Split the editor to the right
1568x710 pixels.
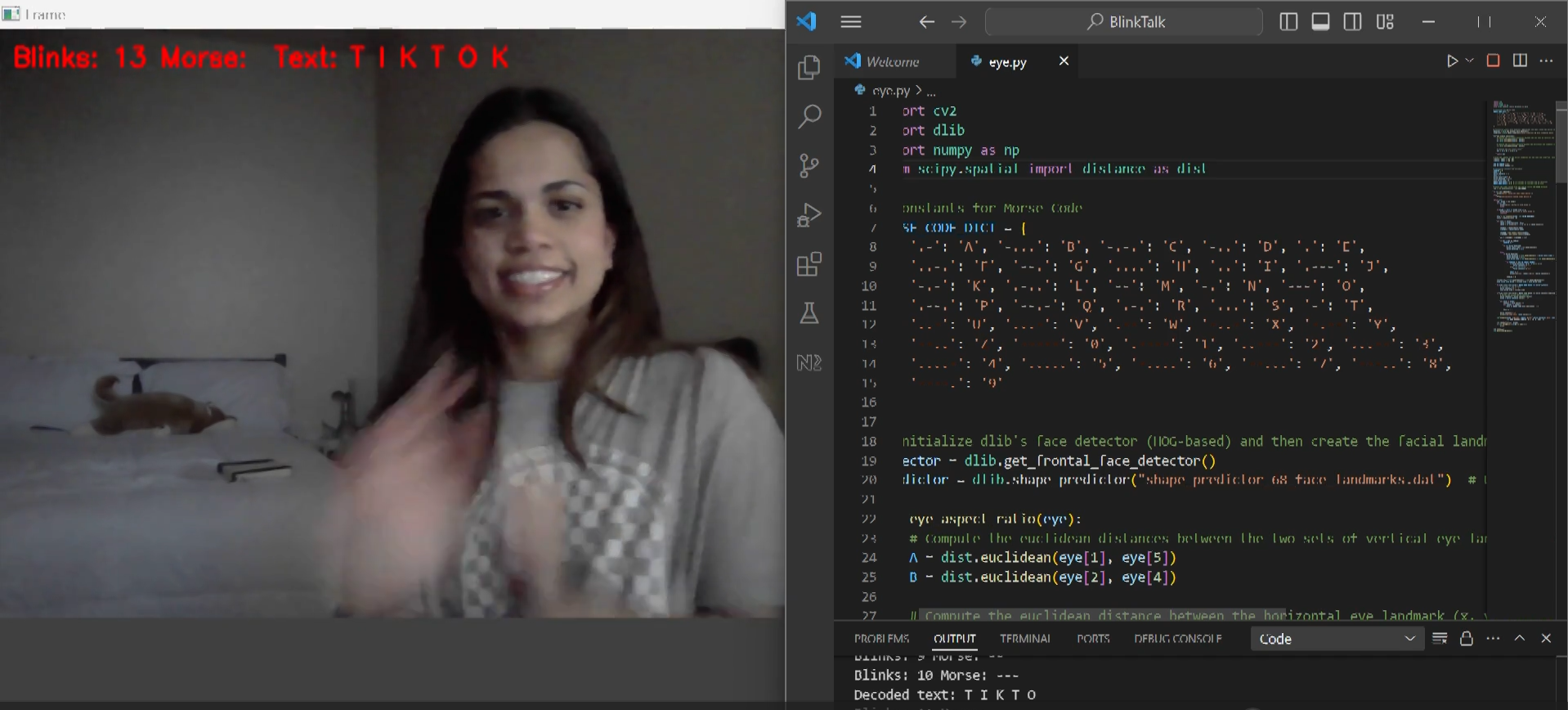coord(1520,61)
